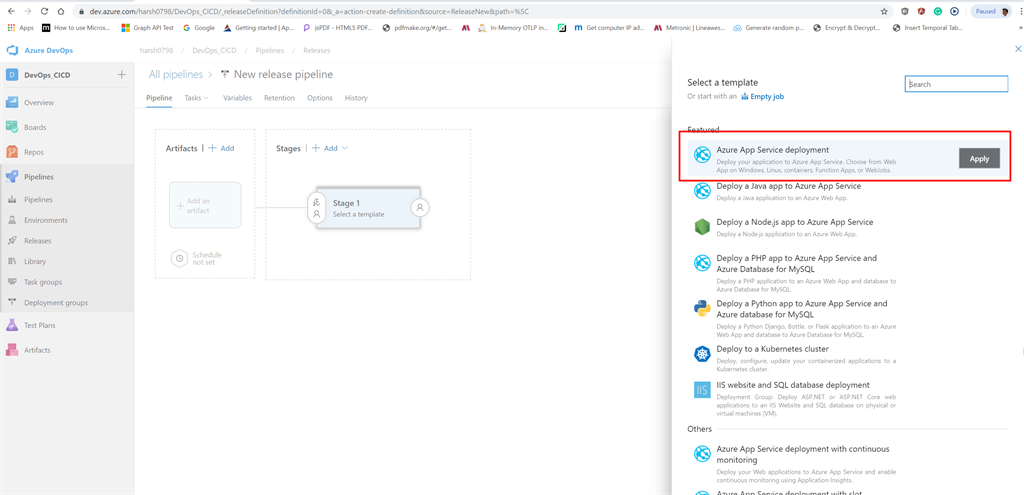Click the PHP app template icon
The image size is (1024, 495).
point(702,263)
